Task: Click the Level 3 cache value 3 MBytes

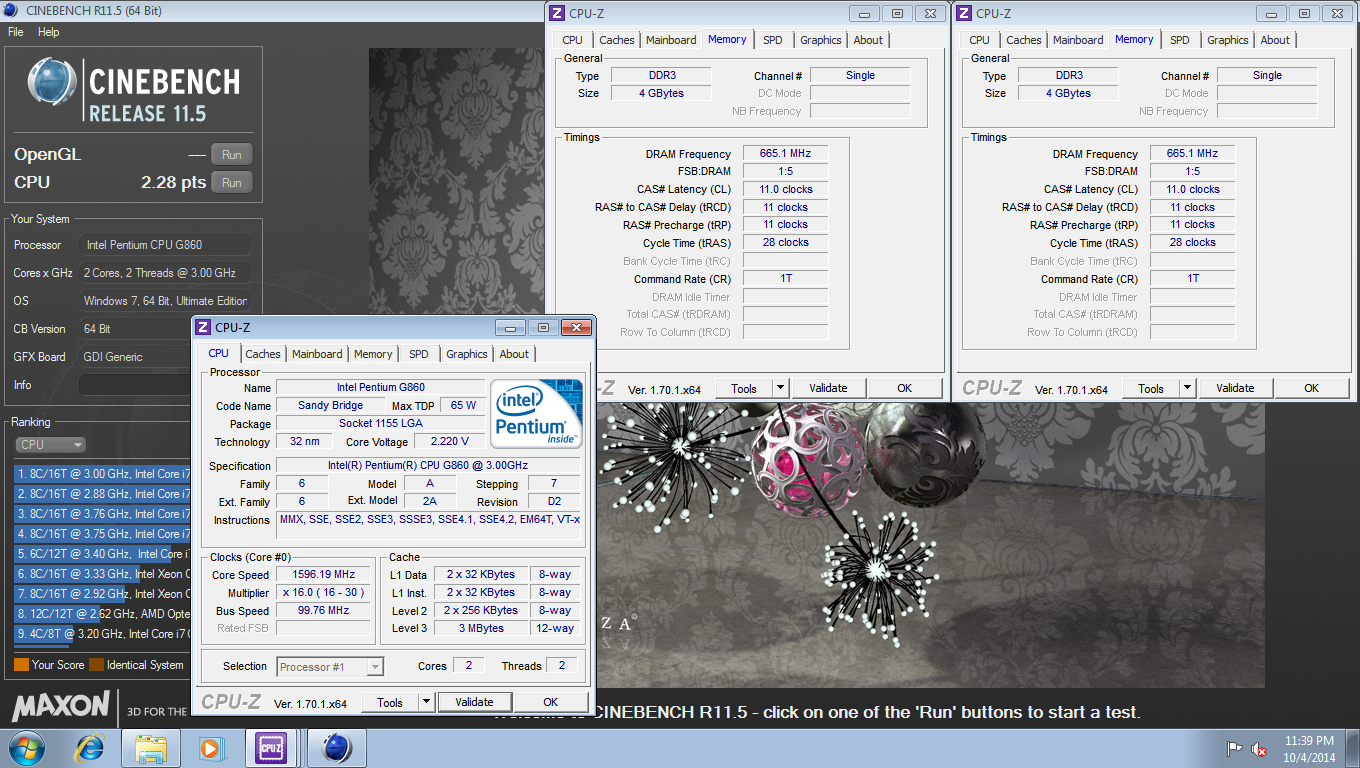Action: click(x=482, y=629)
